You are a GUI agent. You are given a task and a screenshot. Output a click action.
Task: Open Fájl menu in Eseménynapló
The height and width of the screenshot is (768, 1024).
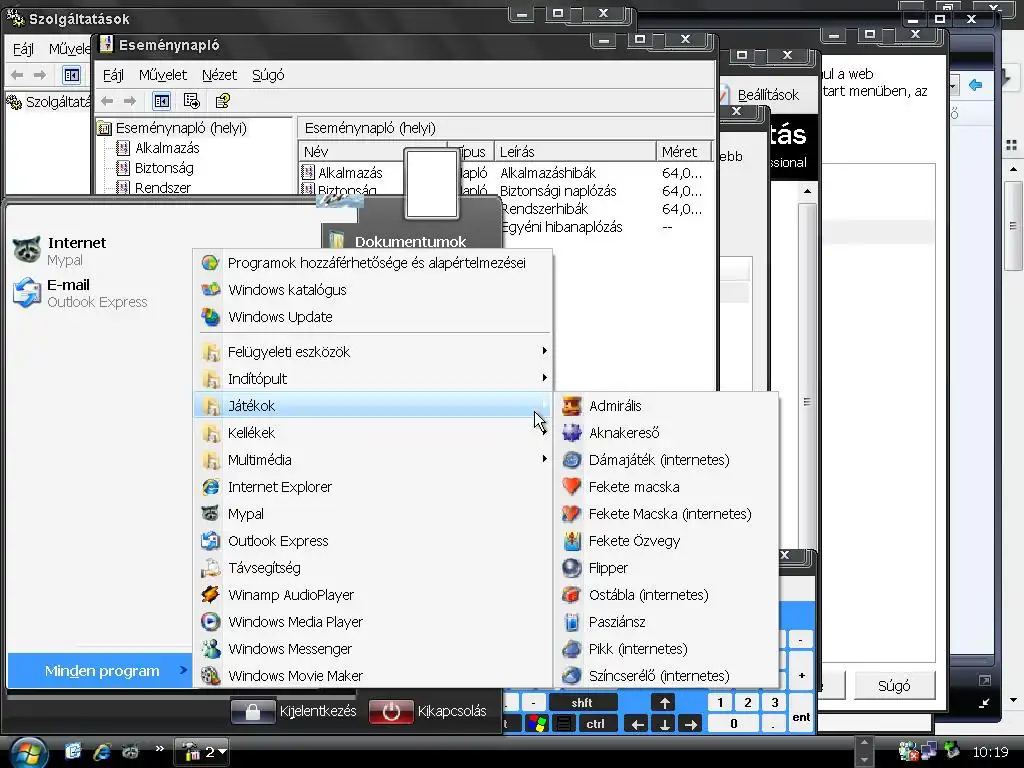pos(113,75)
